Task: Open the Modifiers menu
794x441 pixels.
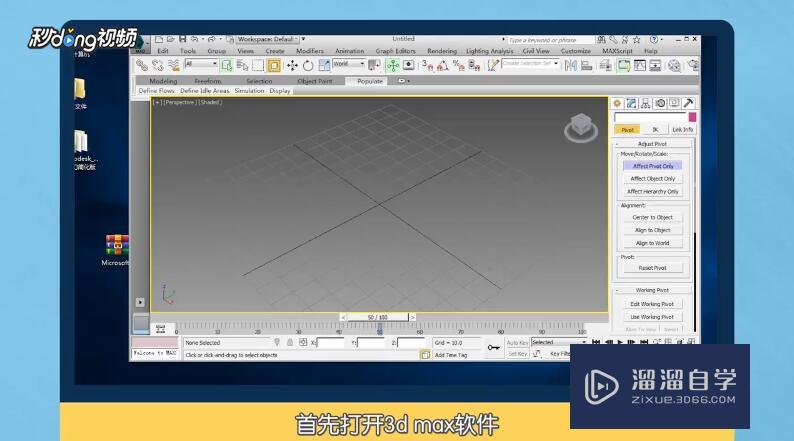Action: click(x=309, y=51)
